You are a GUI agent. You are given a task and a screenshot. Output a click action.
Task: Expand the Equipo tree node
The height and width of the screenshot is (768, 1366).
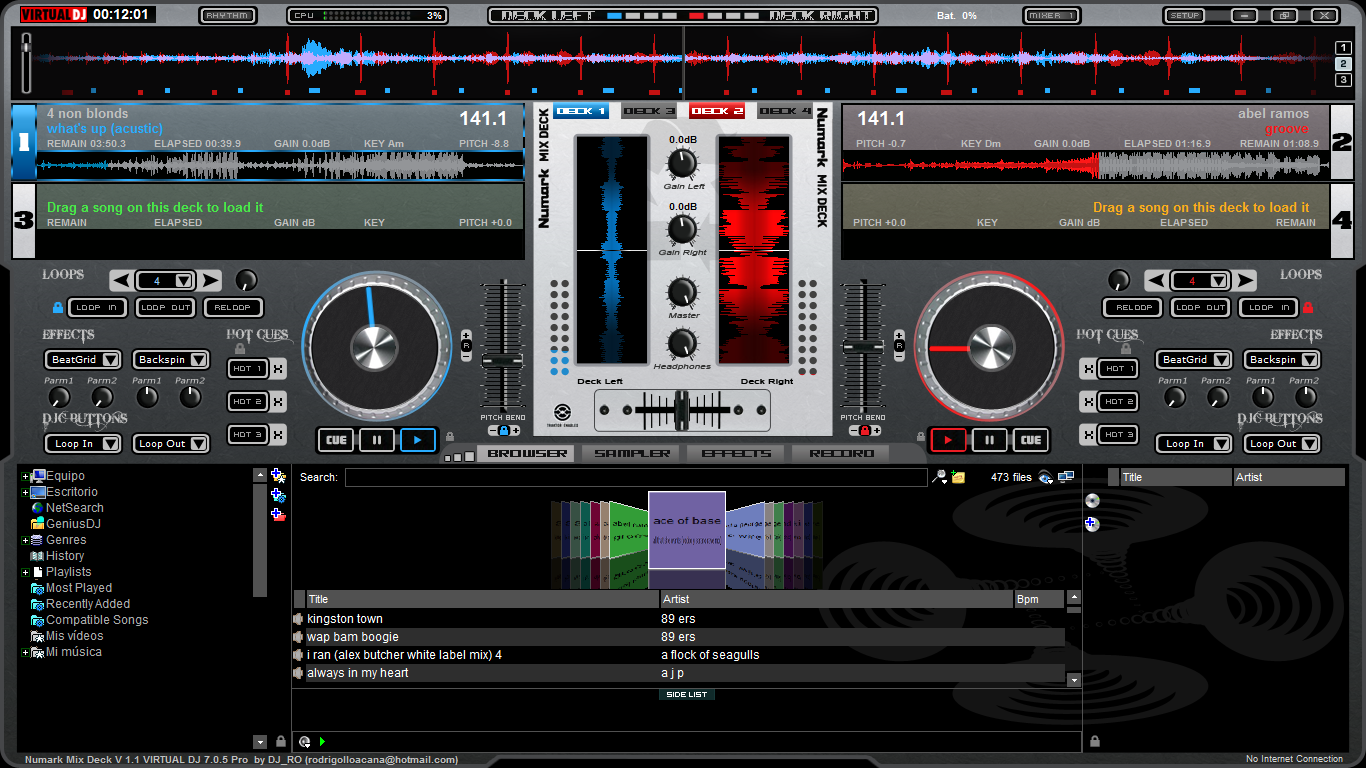pyautogui.click(x=25, y=476)
